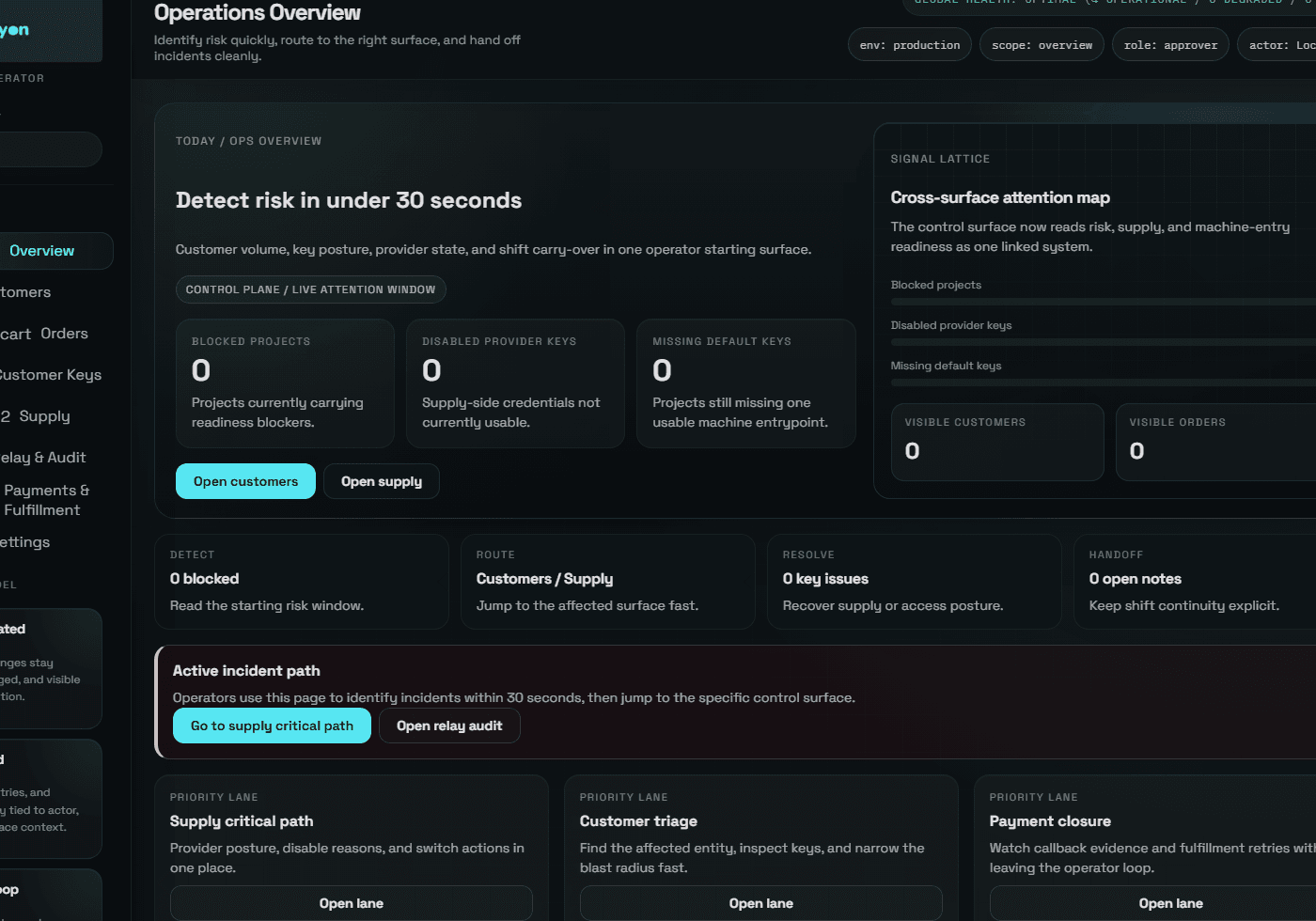Click the Visible Customers stat card
This screenshot has height=921, width=1316.
pyautogui.click(x=996, y=442)
